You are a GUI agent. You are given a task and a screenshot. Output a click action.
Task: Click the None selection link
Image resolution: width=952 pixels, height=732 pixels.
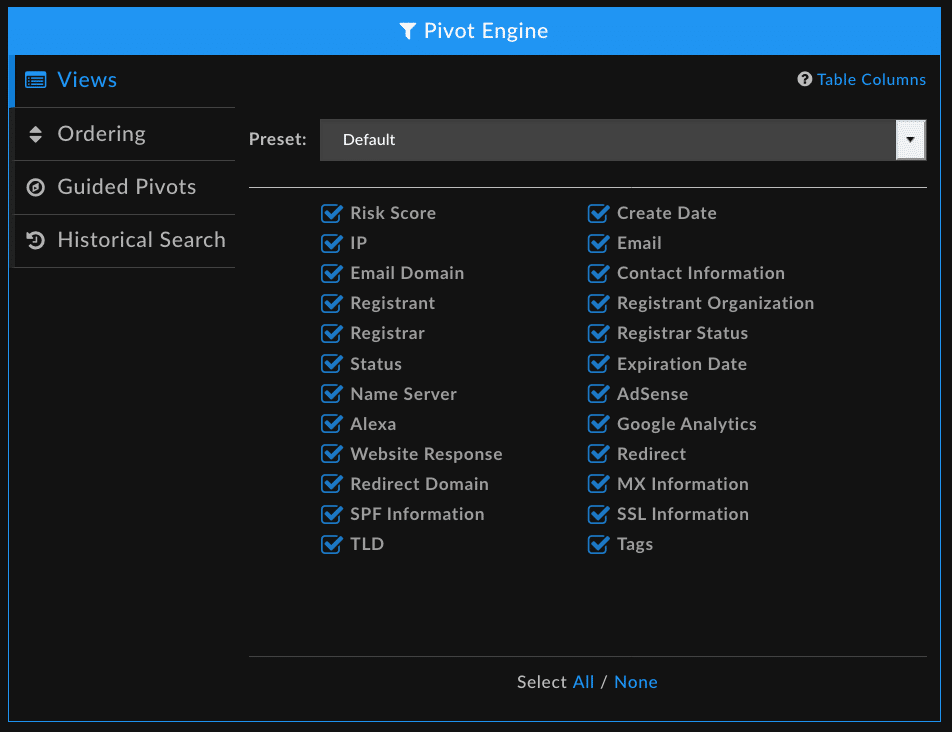click(636, 682)
